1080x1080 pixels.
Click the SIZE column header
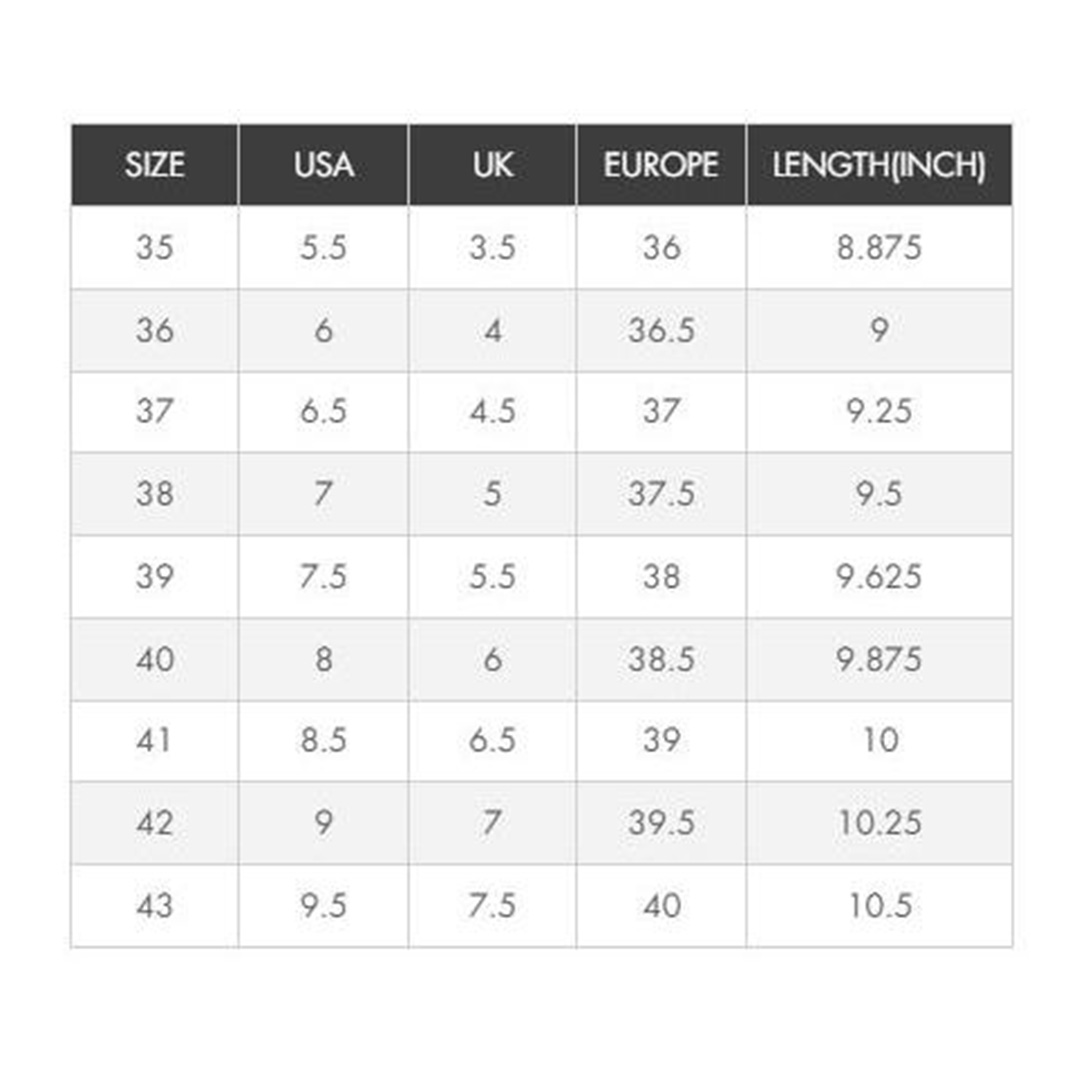(x=155, y=165)
